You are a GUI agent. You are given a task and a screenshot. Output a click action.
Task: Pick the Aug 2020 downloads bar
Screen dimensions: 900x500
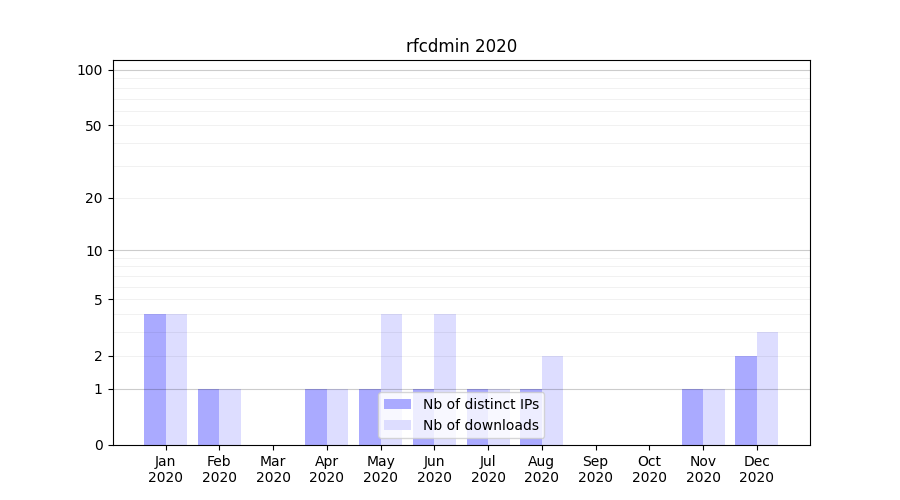[x=552, y=400]
